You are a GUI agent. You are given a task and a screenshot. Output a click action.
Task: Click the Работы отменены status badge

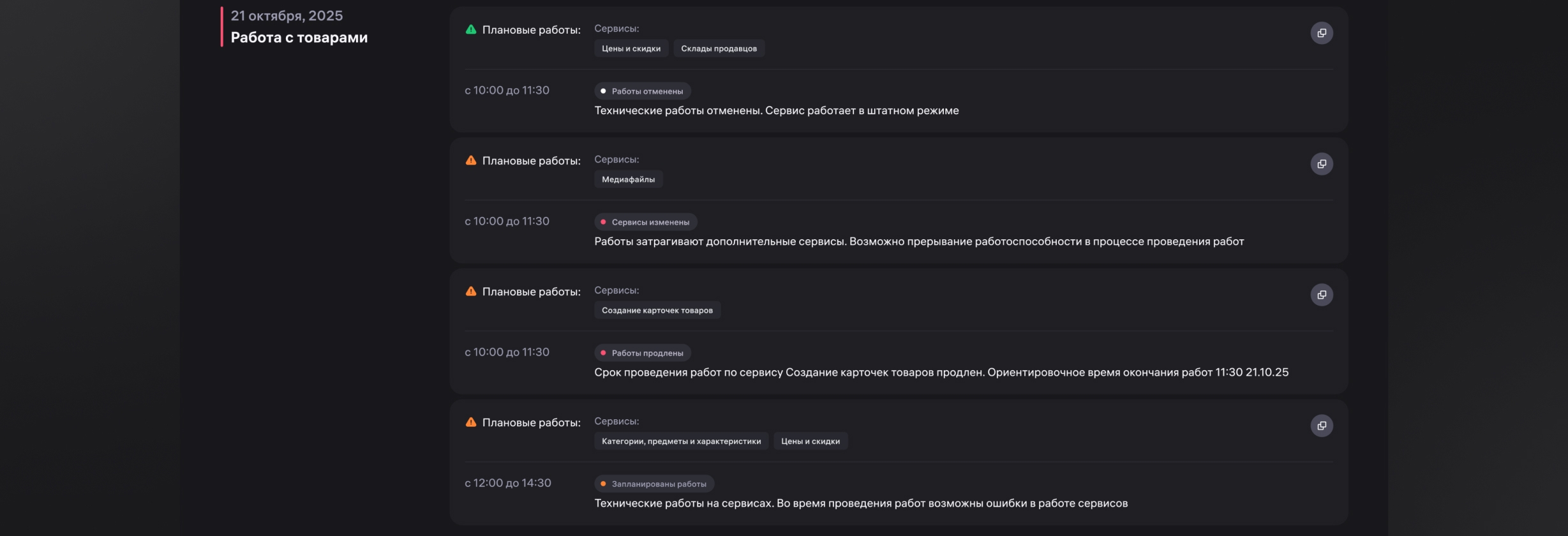[642, 91]
